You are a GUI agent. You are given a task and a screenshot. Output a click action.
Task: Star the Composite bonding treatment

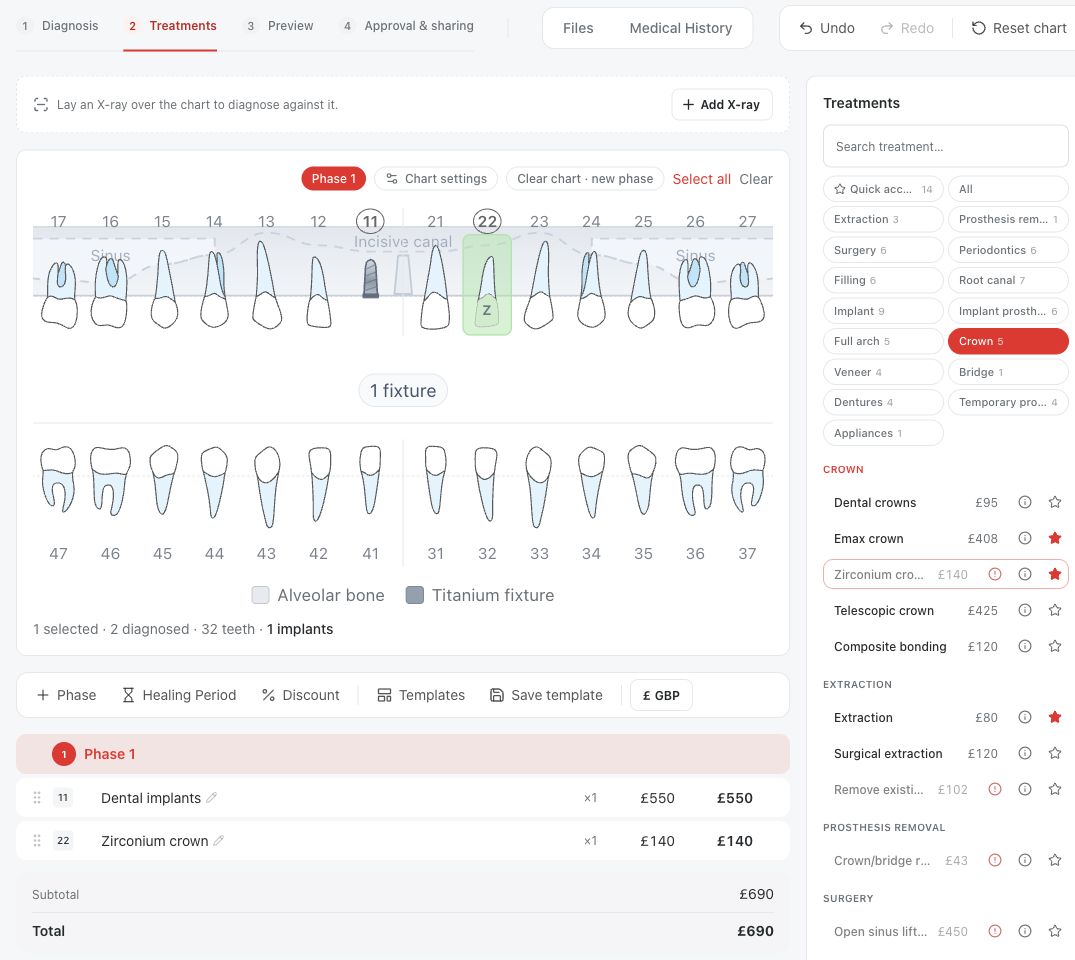click(1054, 646)
